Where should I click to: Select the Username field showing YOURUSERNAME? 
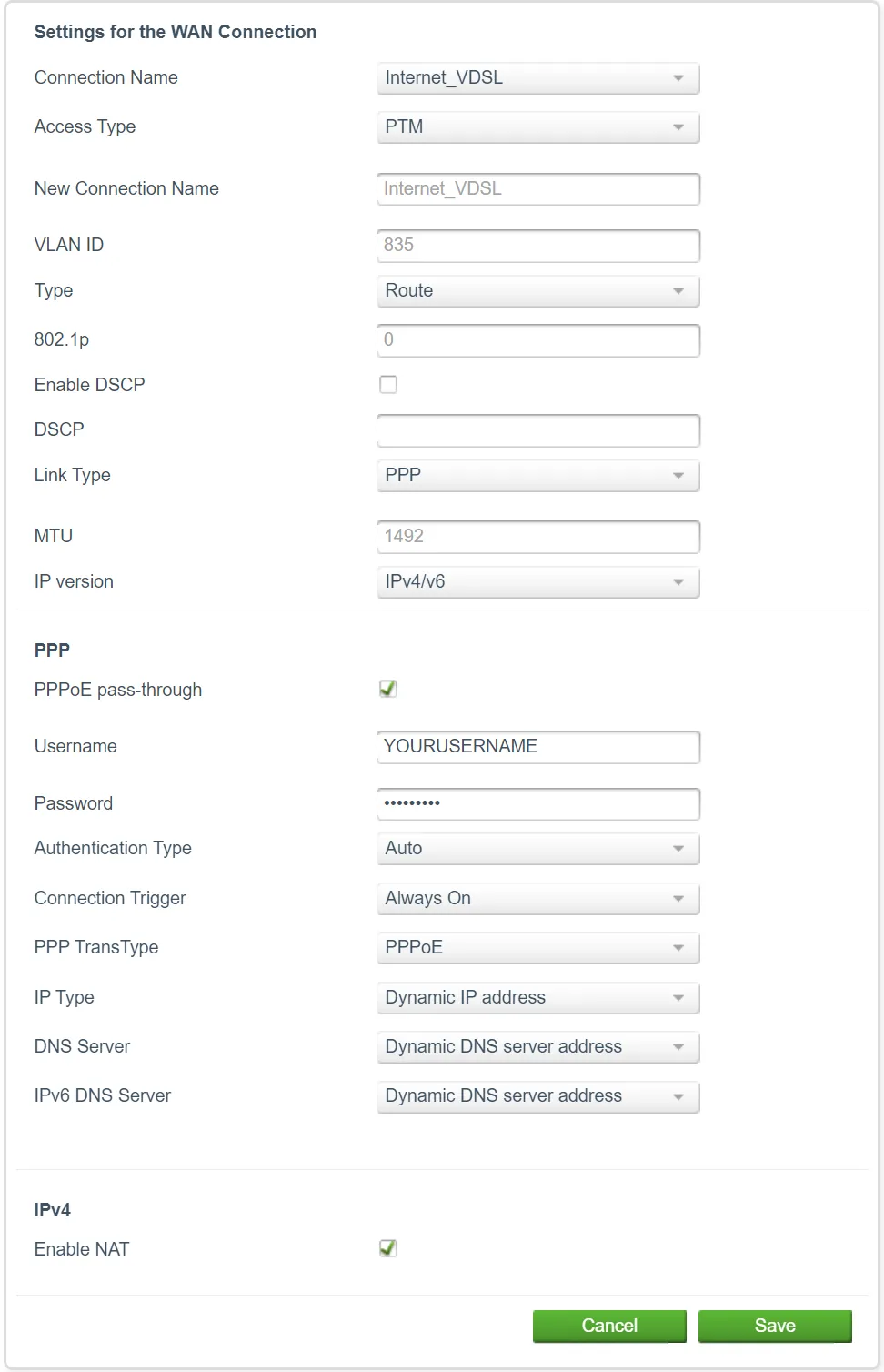pyautogui.click(x=537, y=746)
